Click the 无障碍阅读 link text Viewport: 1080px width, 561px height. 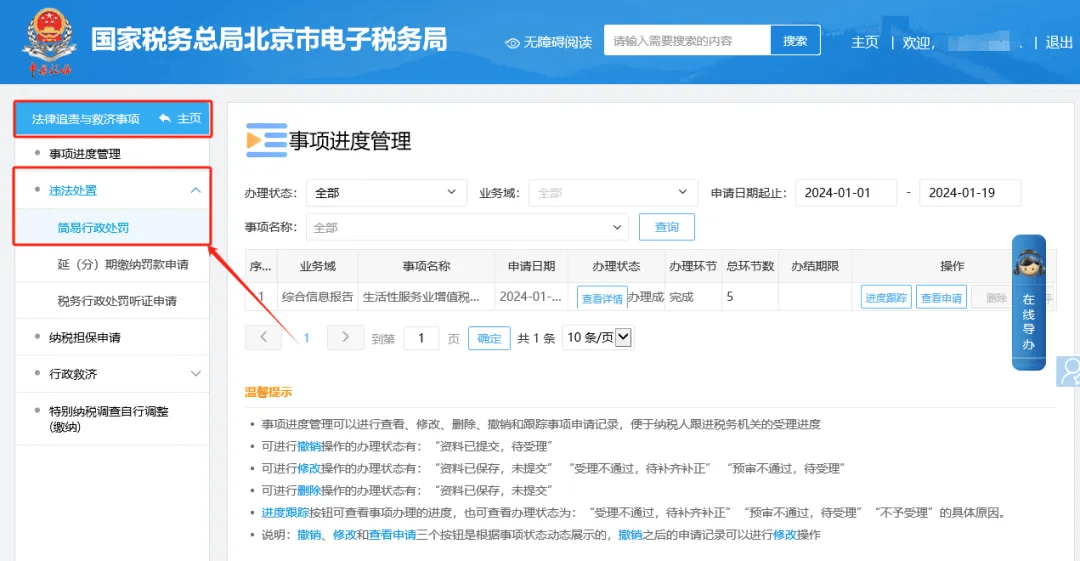pyautogui.click(x=557, y=43)
